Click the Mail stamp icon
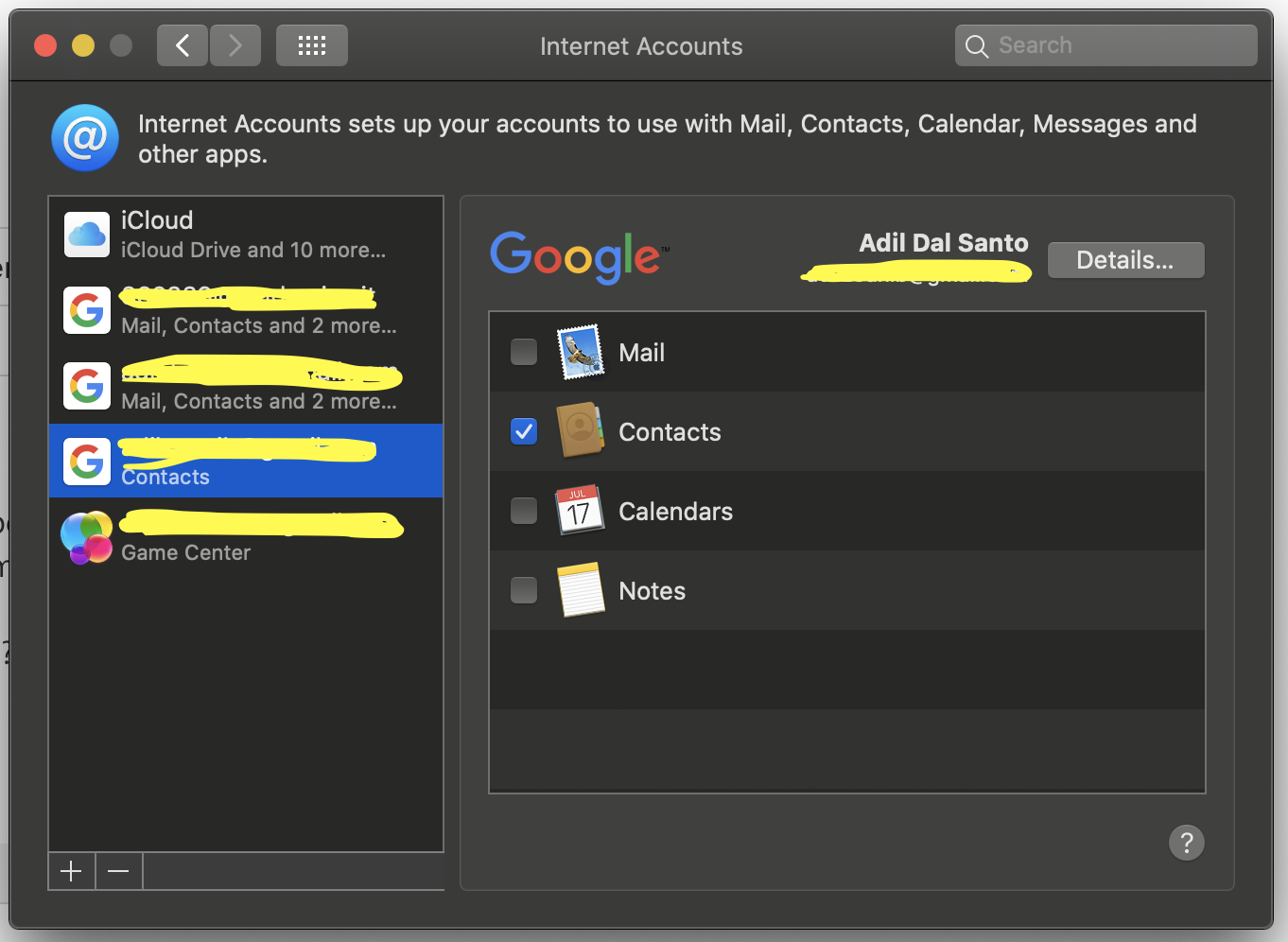The width and height of the screenshot is (1288, 942). (x=581, y=352)
